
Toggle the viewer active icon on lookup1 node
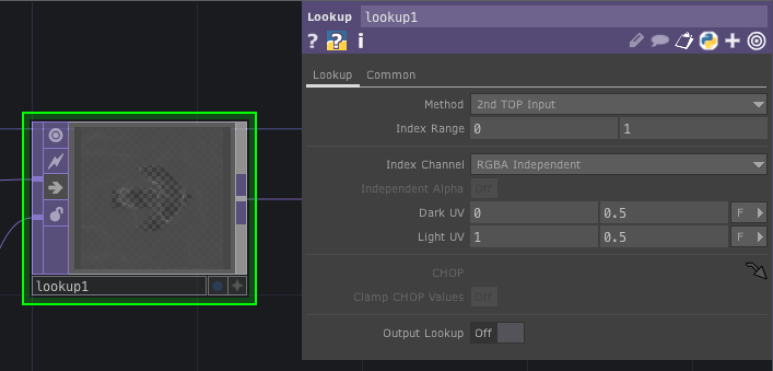pos(56,135)
